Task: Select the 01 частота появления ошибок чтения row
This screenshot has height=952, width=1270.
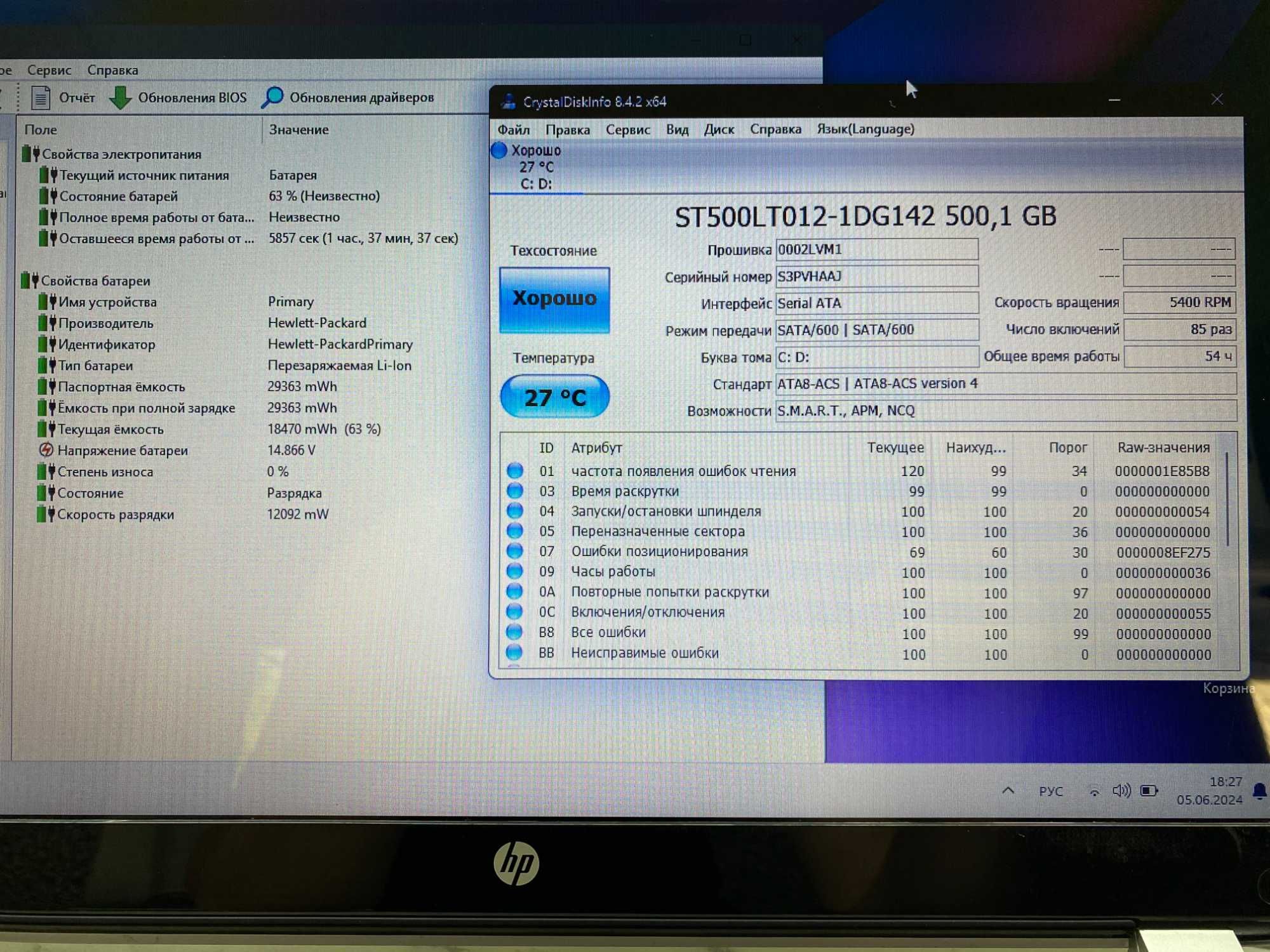Action: (861, 471)
